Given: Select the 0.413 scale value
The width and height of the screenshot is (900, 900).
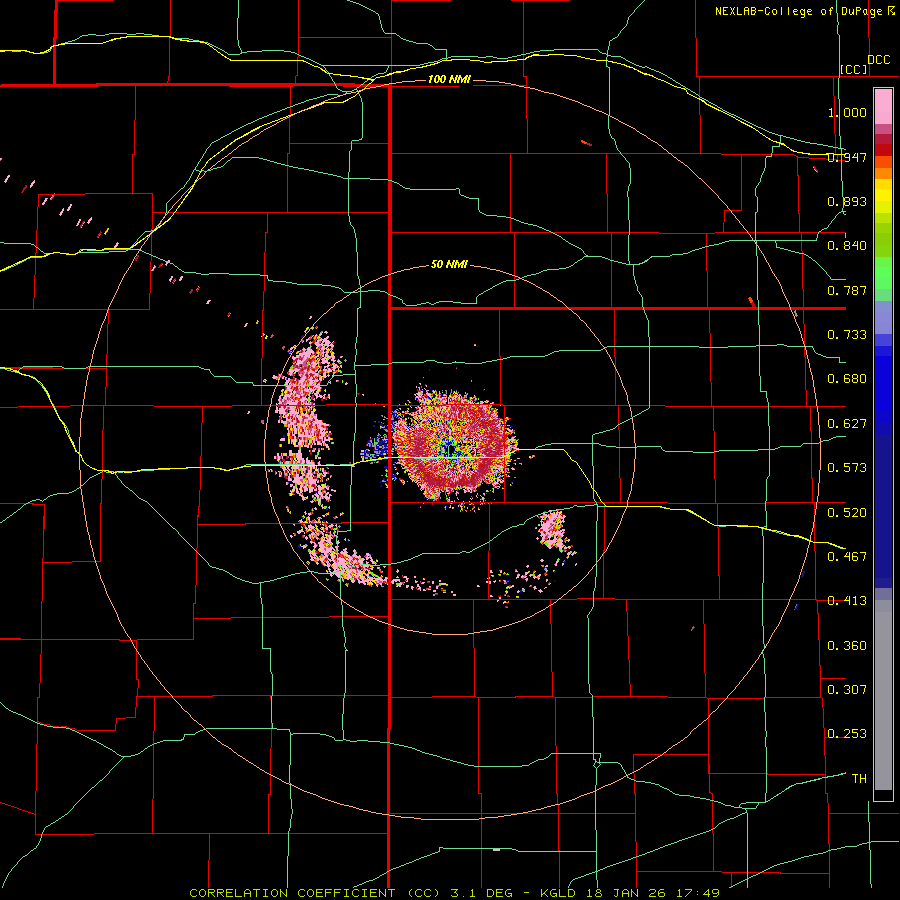Looking at the screenshot, I should [847, 601].
